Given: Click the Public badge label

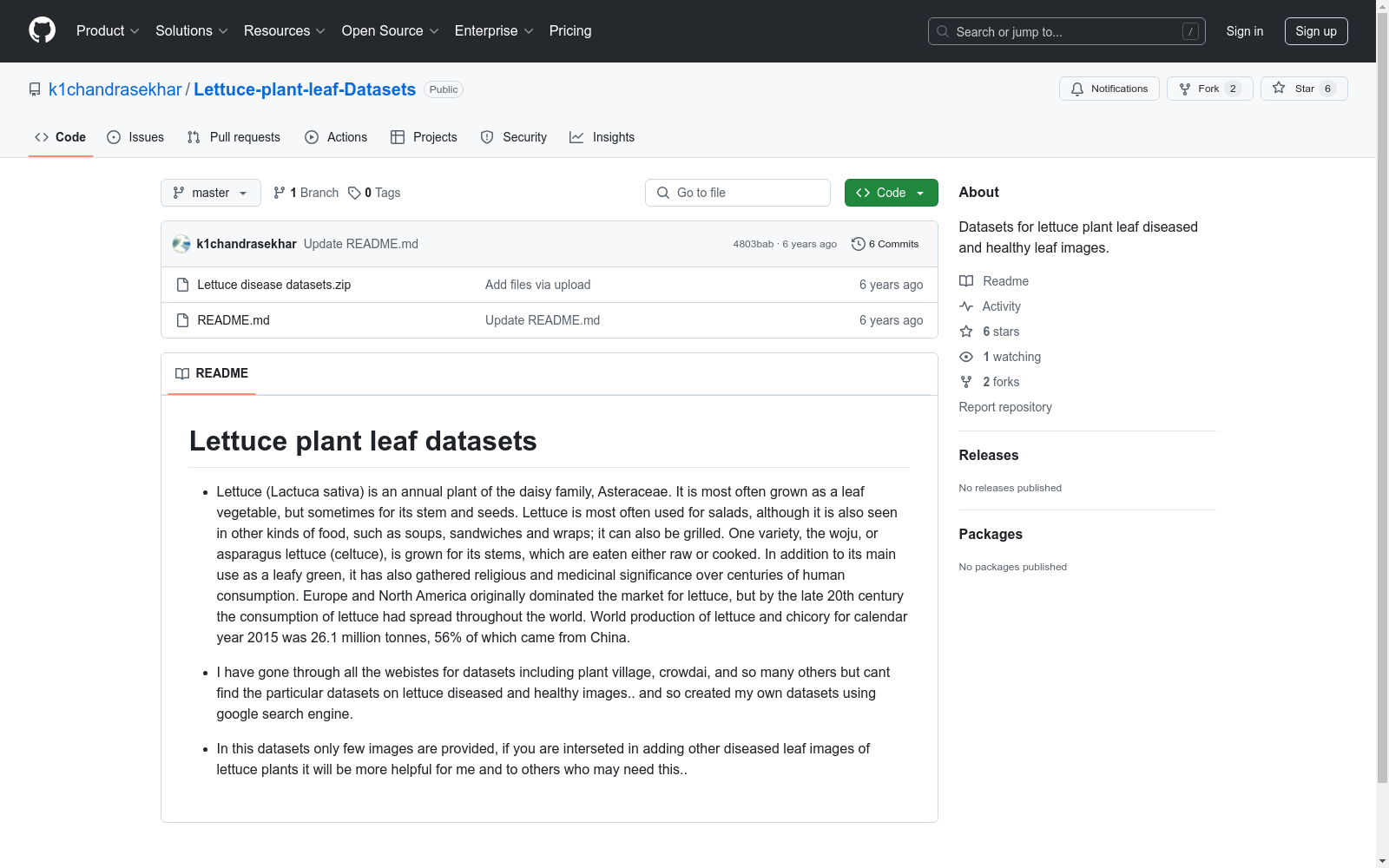Looking at the screenshot, I should 444,89.
